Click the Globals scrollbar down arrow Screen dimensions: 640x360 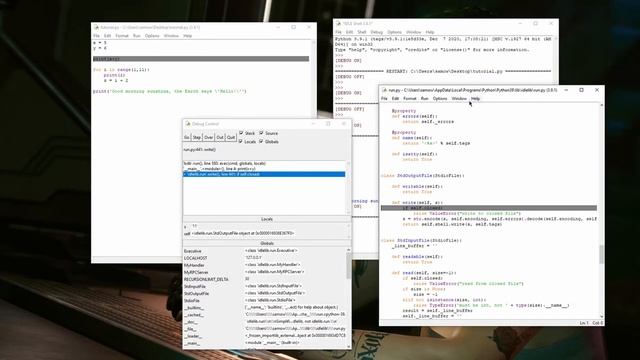pyautogui.click(x=348, y=347)
